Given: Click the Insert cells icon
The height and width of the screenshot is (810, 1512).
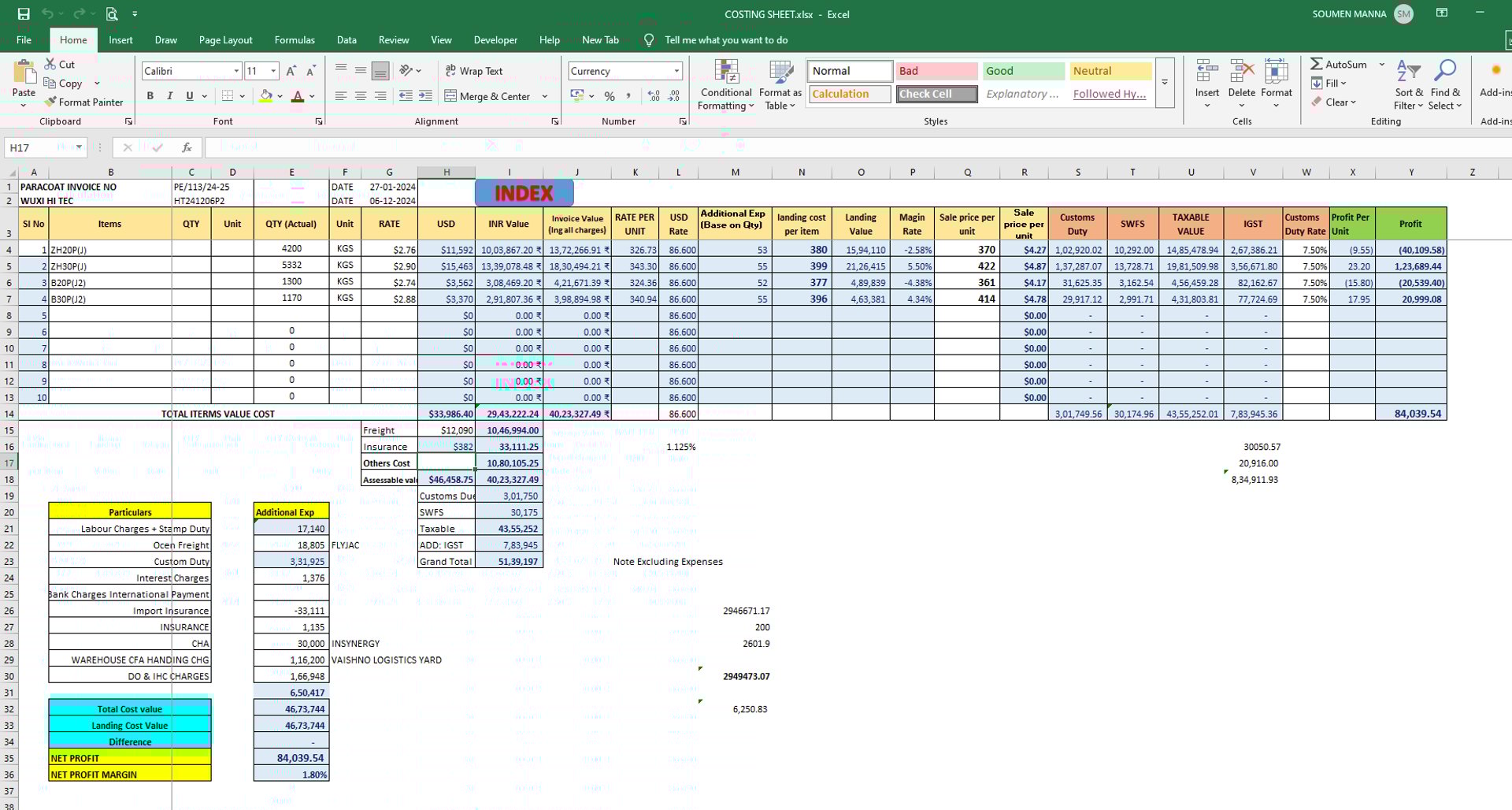Looking at the screenshot, I should 1206,71.
